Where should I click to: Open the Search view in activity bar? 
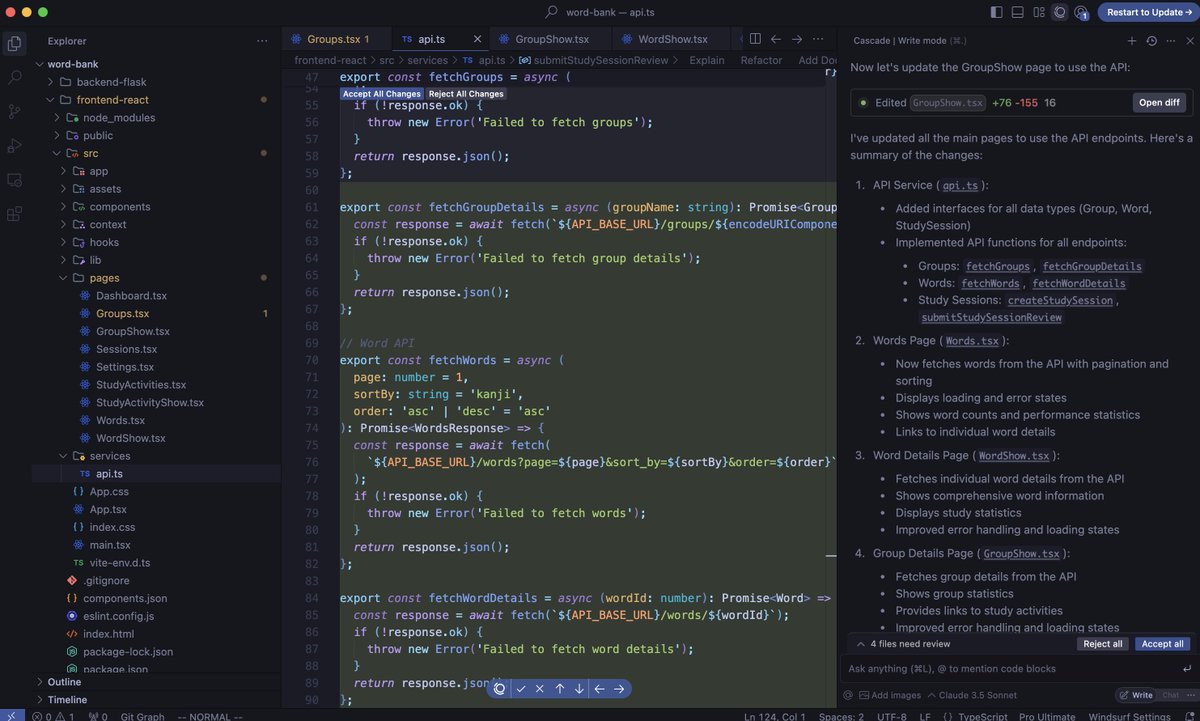14,77
